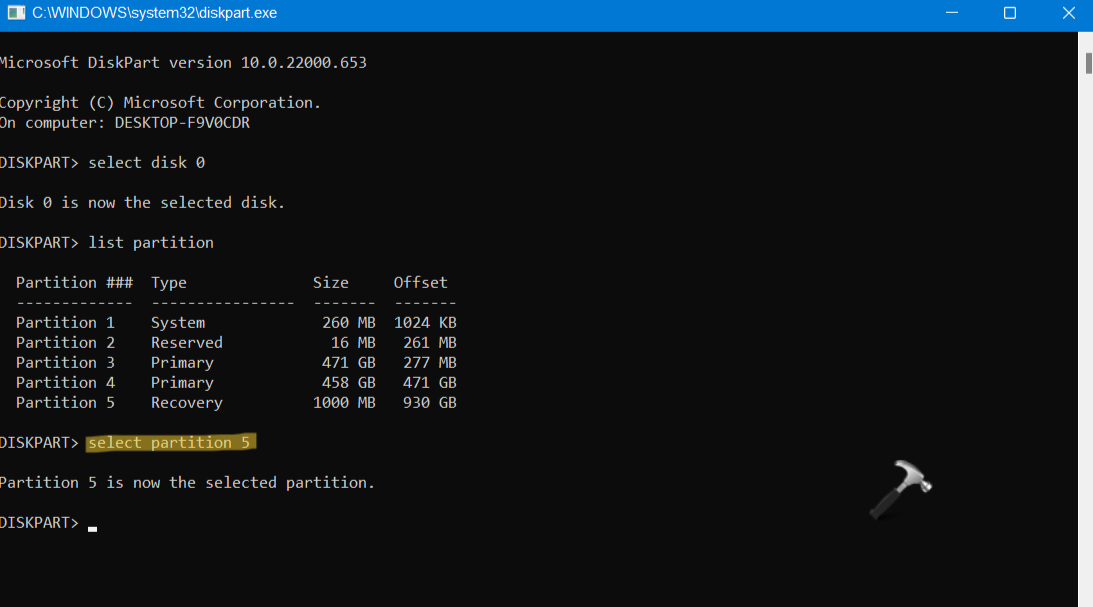This screenshot has height=607, width=1093.
Task: Click the highlighted 'select partition 5' command
Action: (171, 442)
